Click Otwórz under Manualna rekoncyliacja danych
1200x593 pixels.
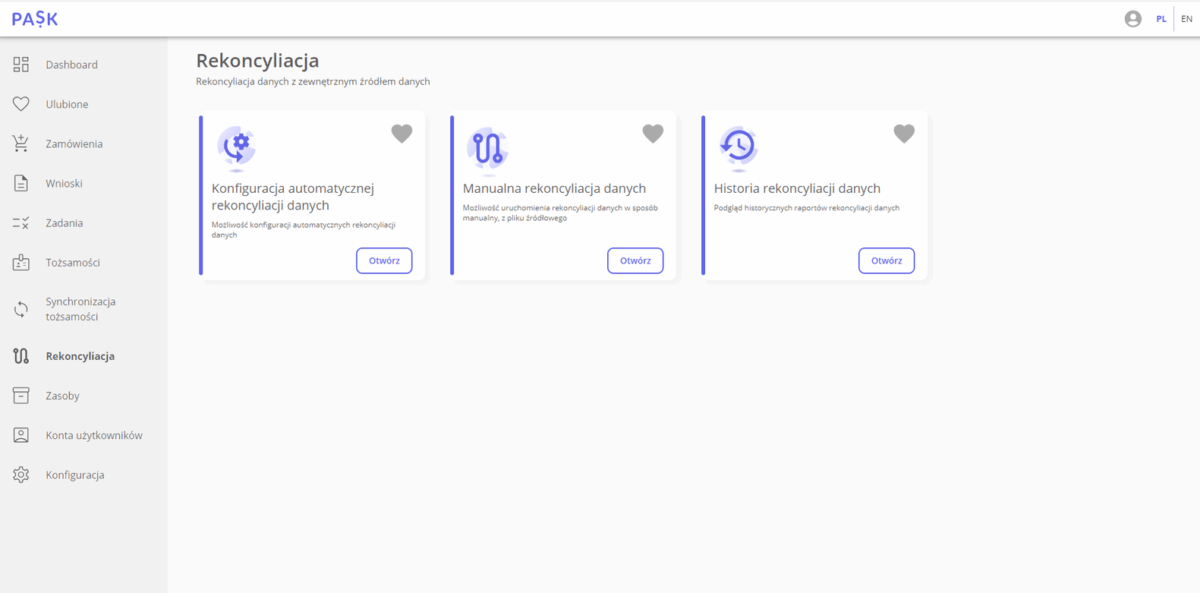pos(635,261)
